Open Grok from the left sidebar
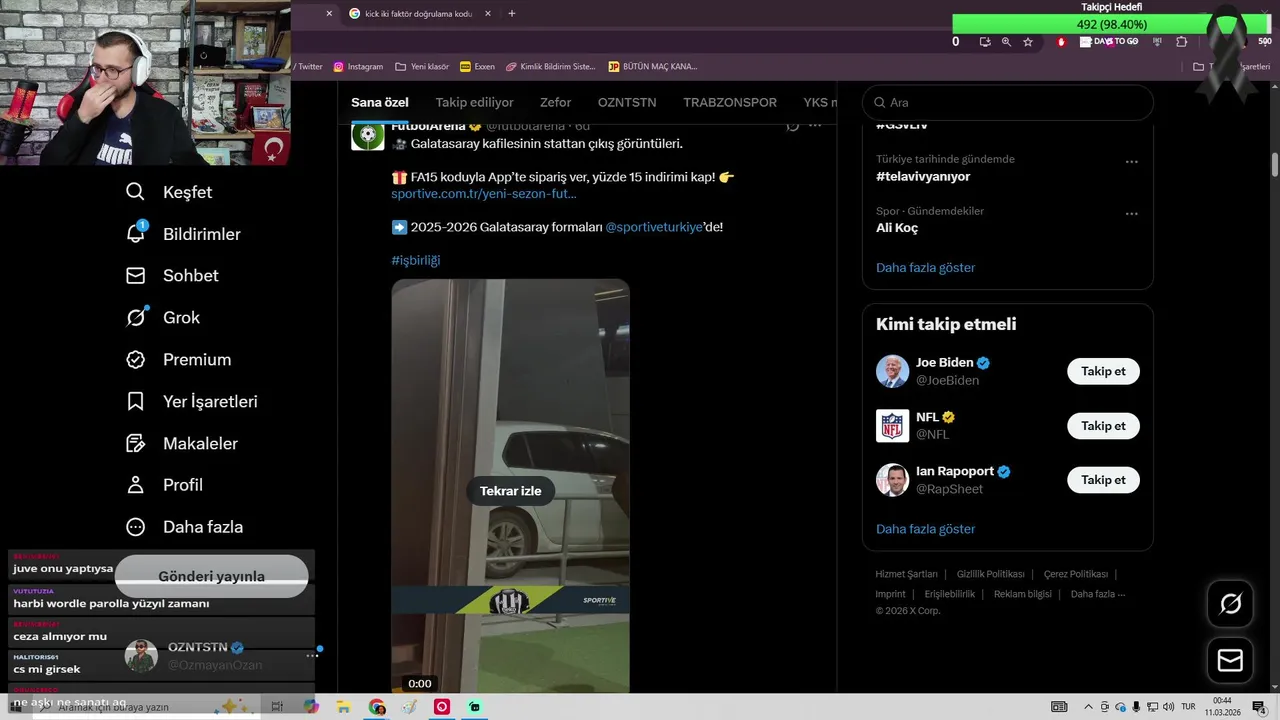Viewport: 1280px width, 720px height. coord(163,318)
